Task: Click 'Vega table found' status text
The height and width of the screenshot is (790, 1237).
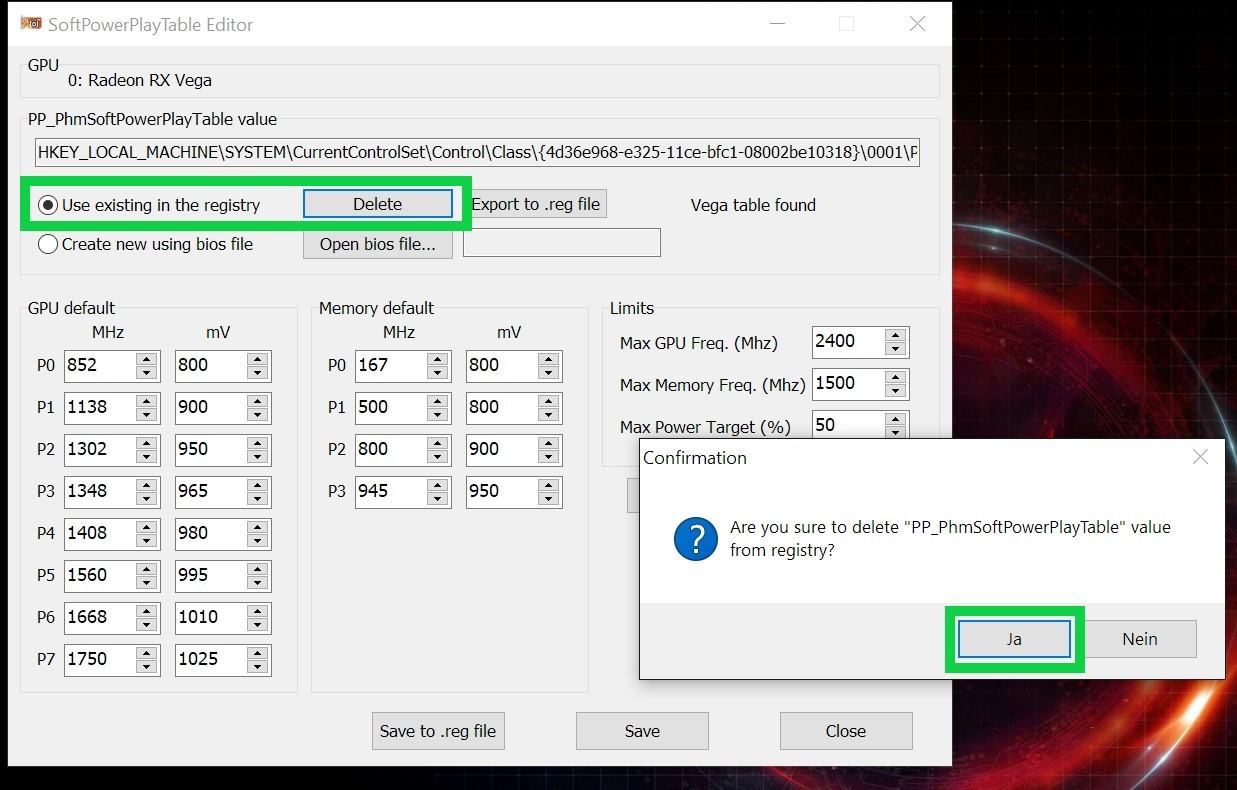Action: (753, 205)
